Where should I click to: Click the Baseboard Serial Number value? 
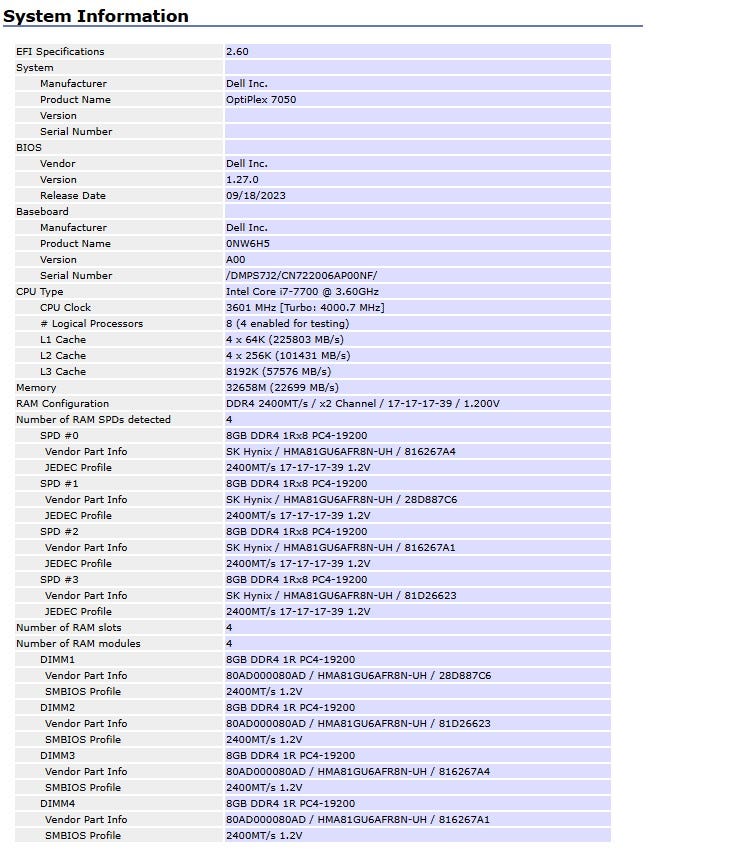302,276
